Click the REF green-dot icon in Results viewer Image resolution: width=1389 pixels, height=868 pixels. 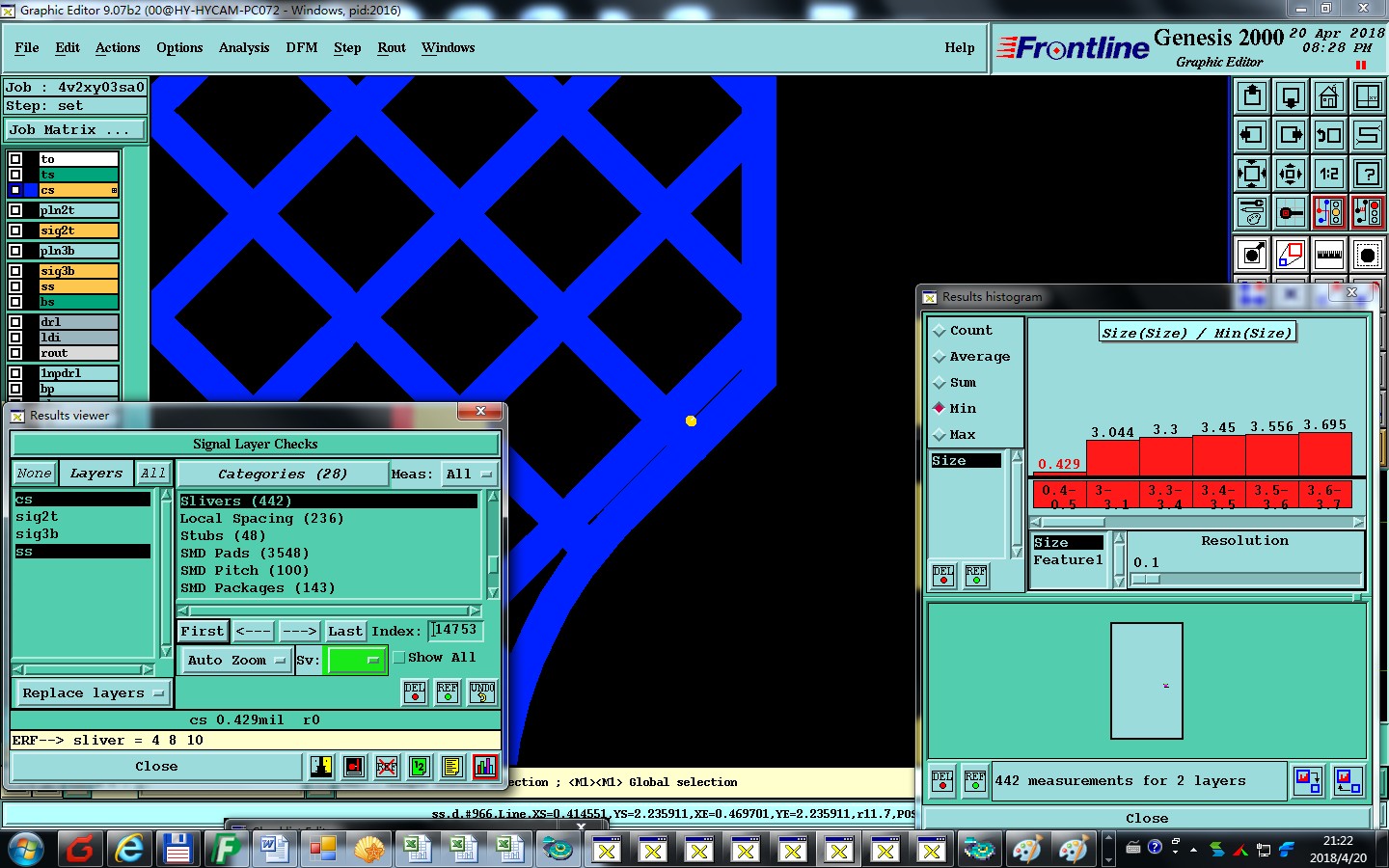(x=448, y=692)
